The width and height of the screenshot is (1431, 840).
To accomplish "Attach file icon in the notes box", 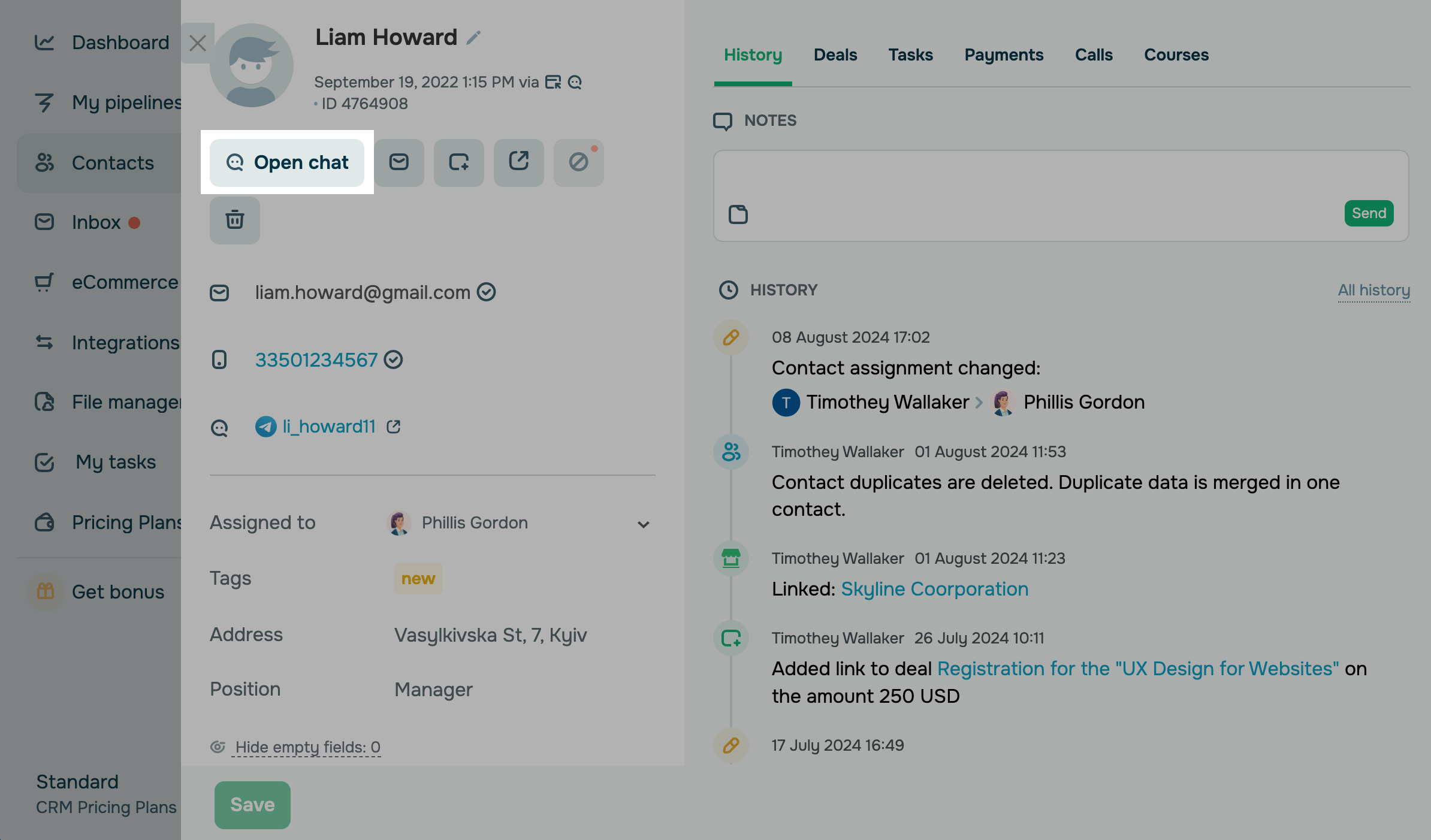I will point(738,214).
